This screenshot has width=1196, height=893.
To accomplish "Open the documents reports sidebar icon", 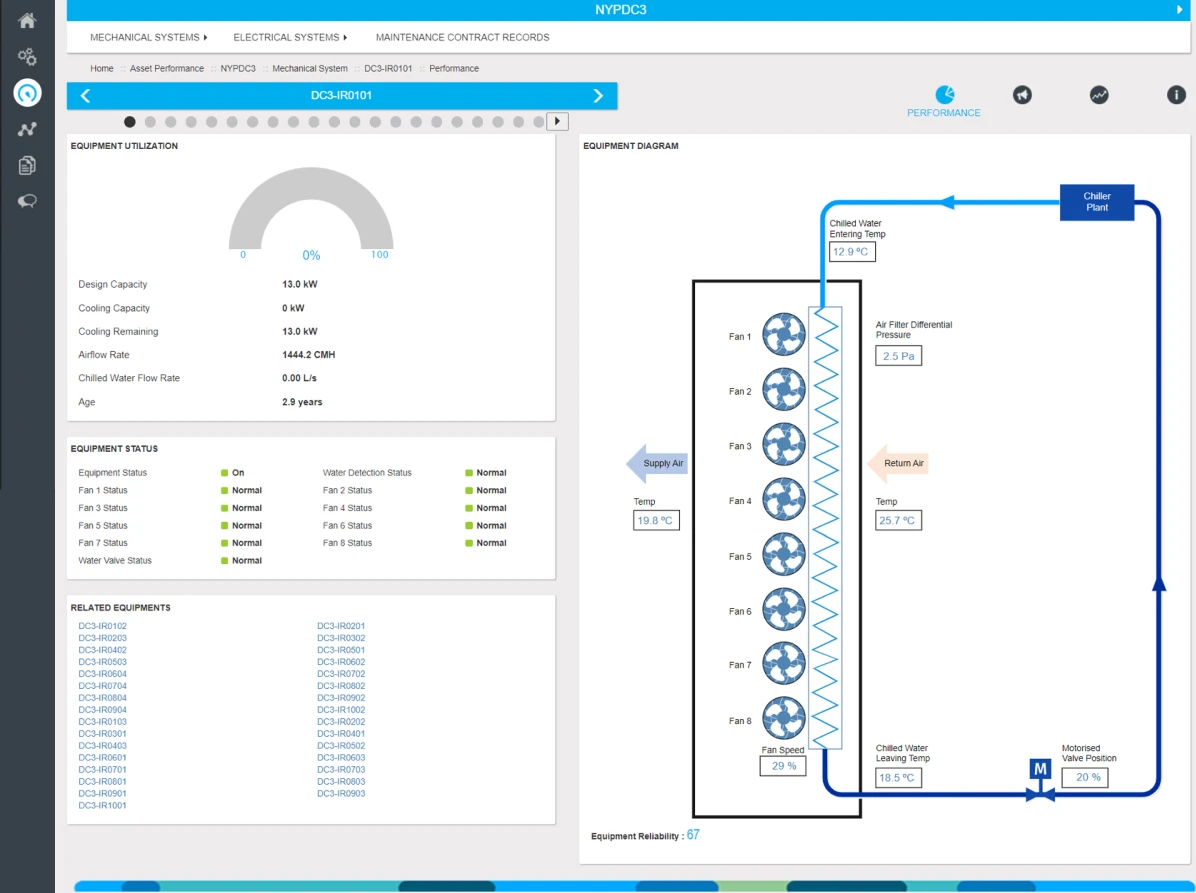I will (x=27, y=165).
